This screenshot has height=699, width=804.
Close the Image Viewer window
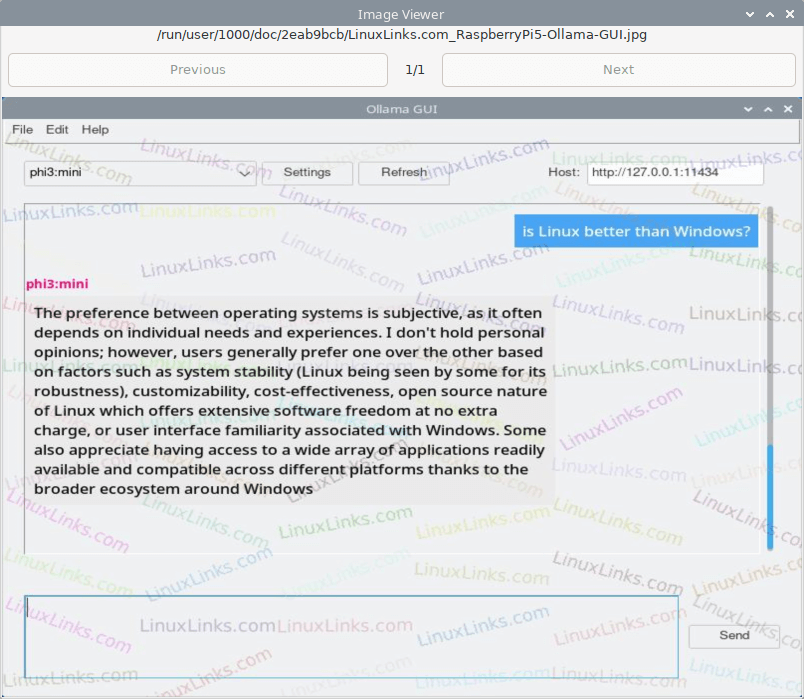click(790, 14)
